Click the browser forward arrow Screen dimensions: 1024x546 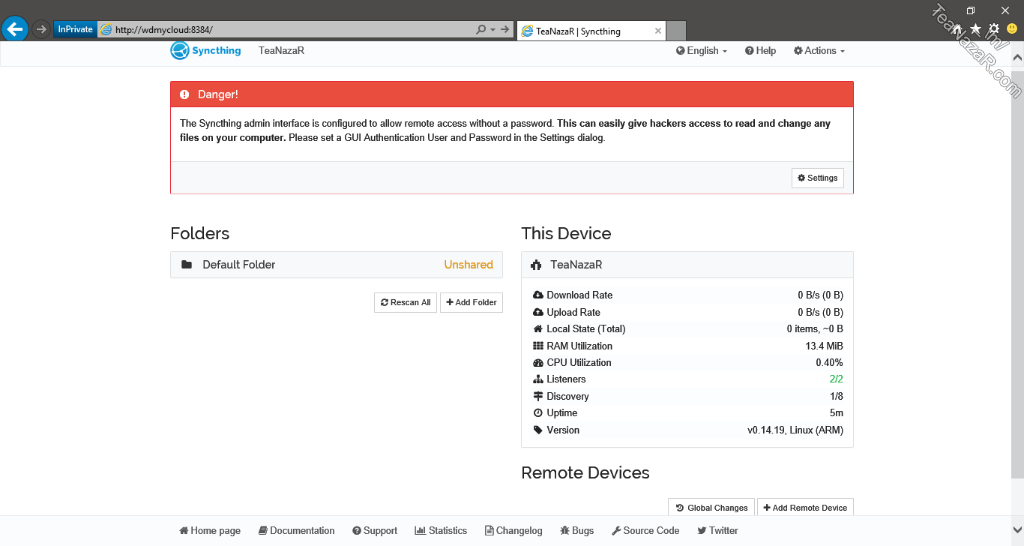(41, 29)
